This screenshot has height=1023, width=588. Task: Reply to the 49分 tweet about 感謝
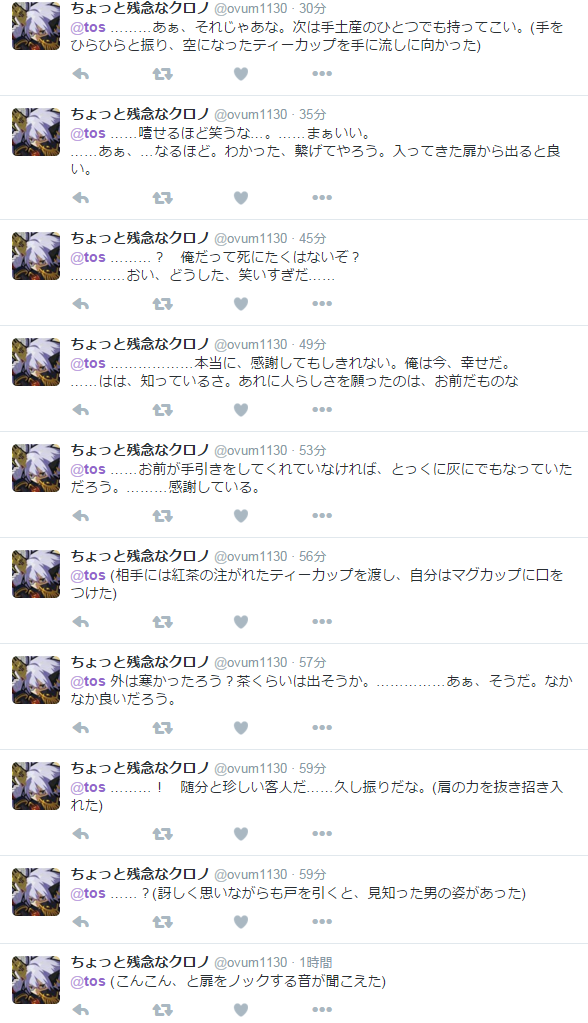[x=81, y=410]
